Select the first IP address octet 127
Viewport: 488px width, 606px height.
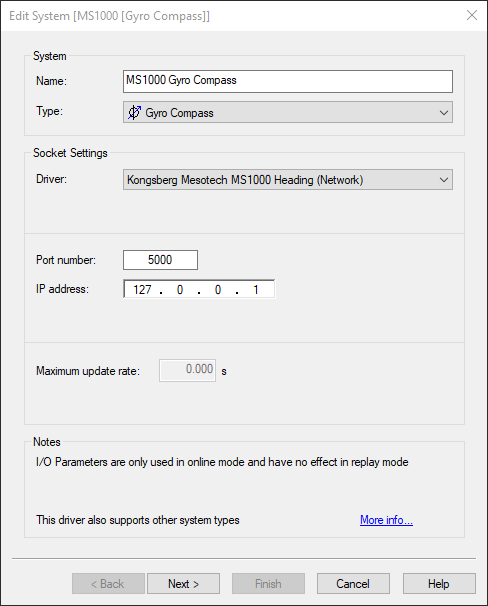coord(142,289)
